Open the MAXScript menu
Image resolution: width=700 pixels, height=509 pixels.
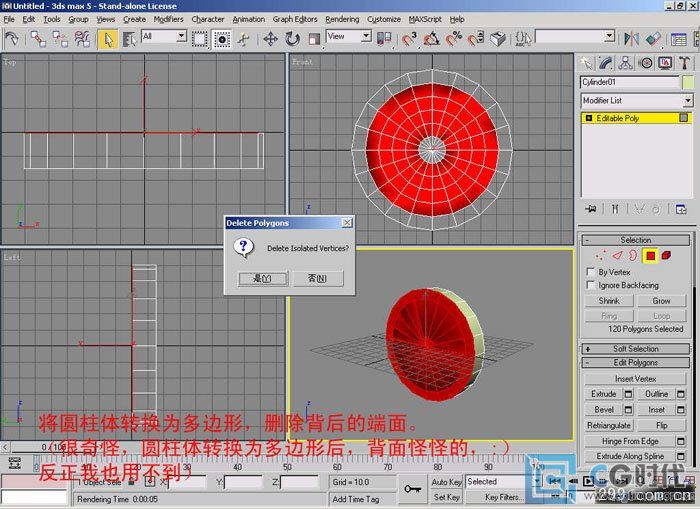(x=425, y=19)
